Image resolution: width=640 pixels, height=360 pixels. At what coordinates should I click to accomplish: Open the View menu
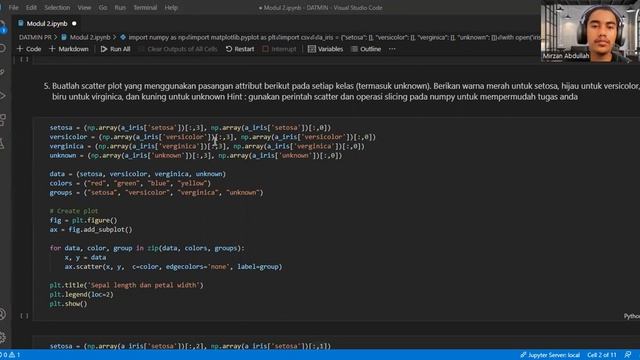click(84, 7)
